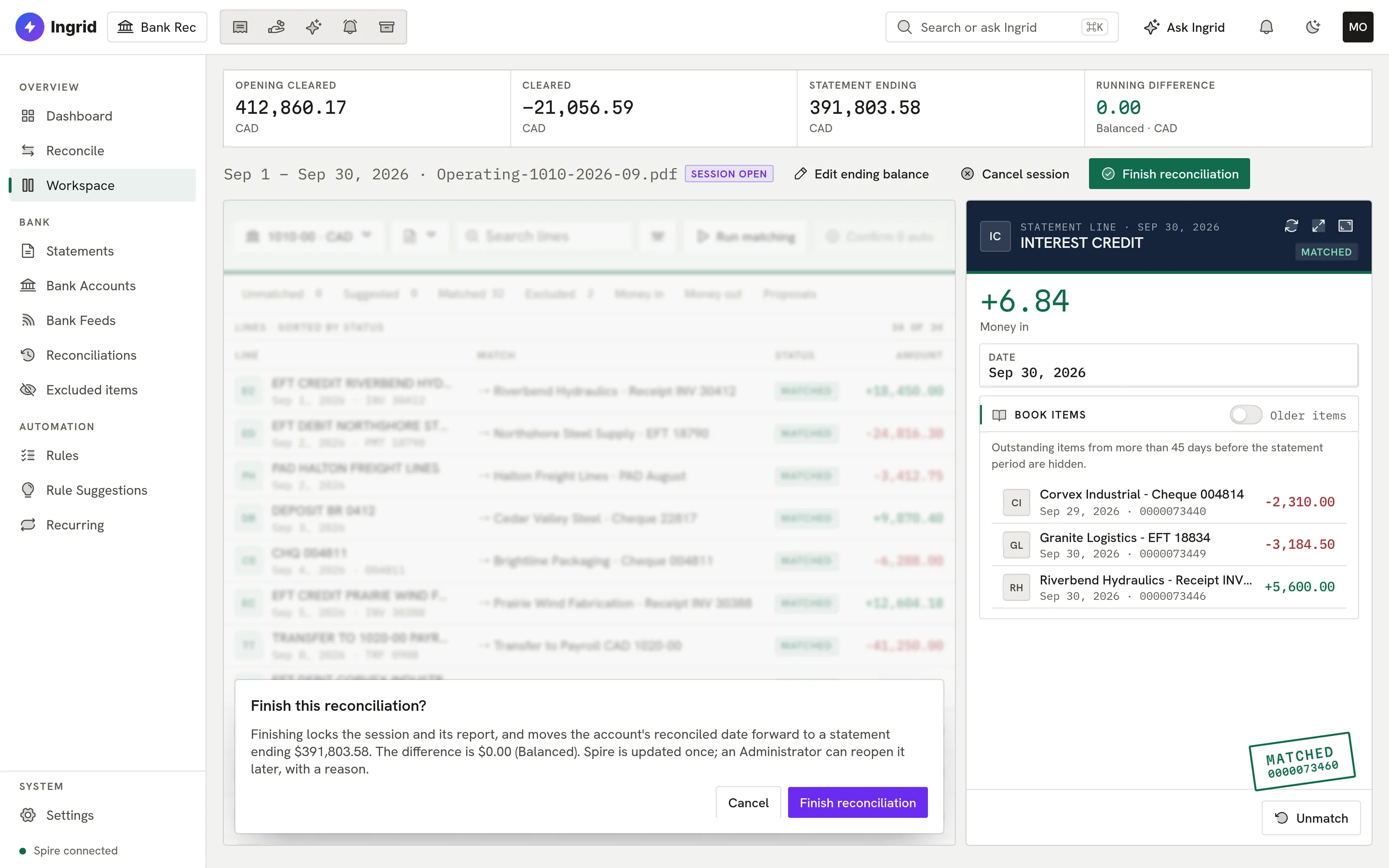Switch to dark mode with moon icon
Screen dimensions: 1389x868
(1312, 27)
